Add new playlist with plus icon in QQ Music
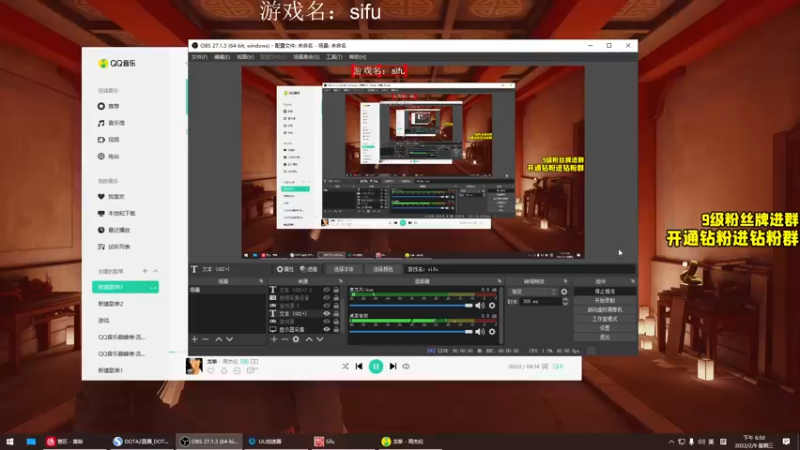 pyautogui.click(x=145, y=271)
